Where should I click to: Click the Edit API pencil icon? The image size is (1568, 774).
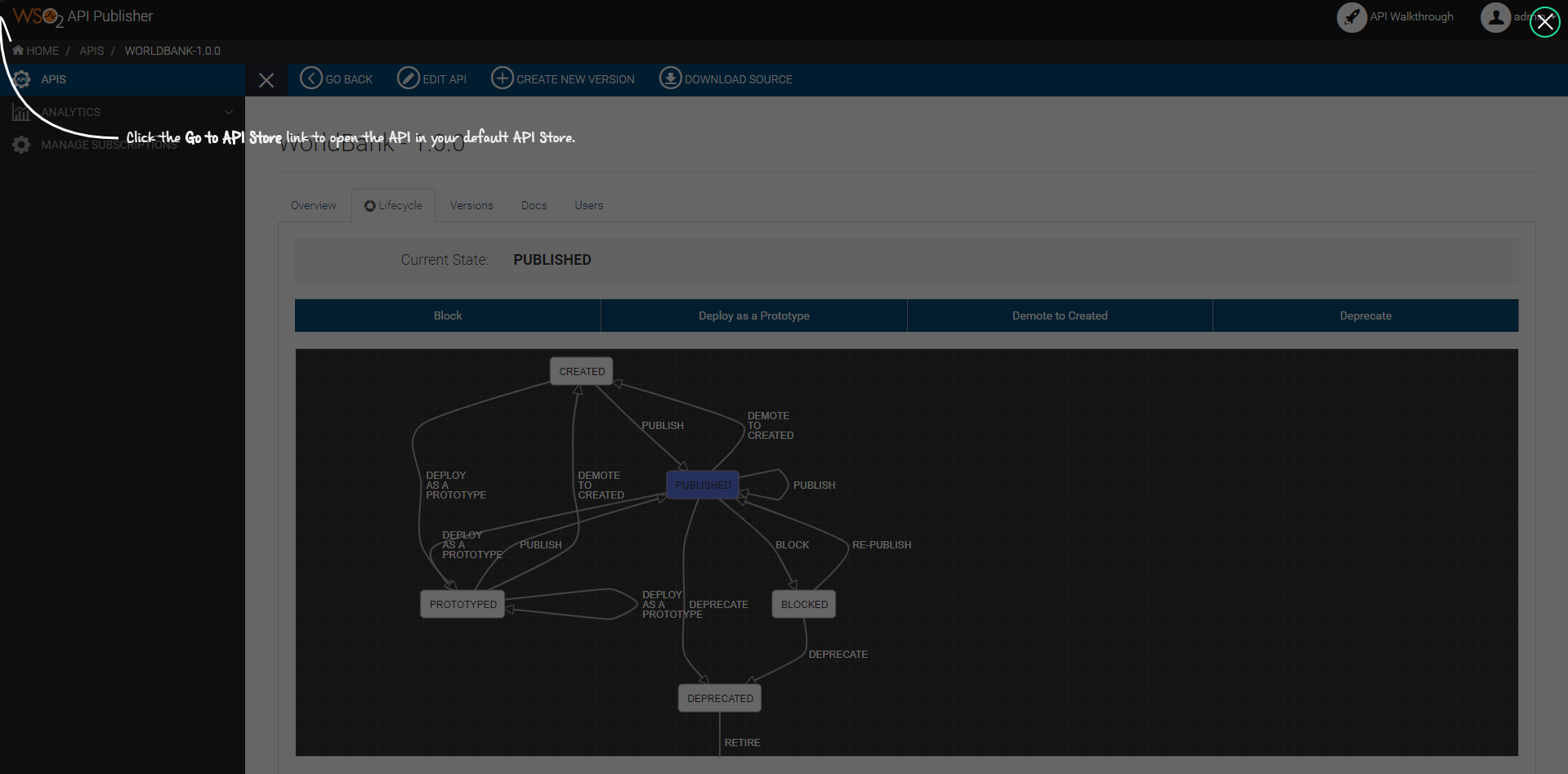(407, 78)
